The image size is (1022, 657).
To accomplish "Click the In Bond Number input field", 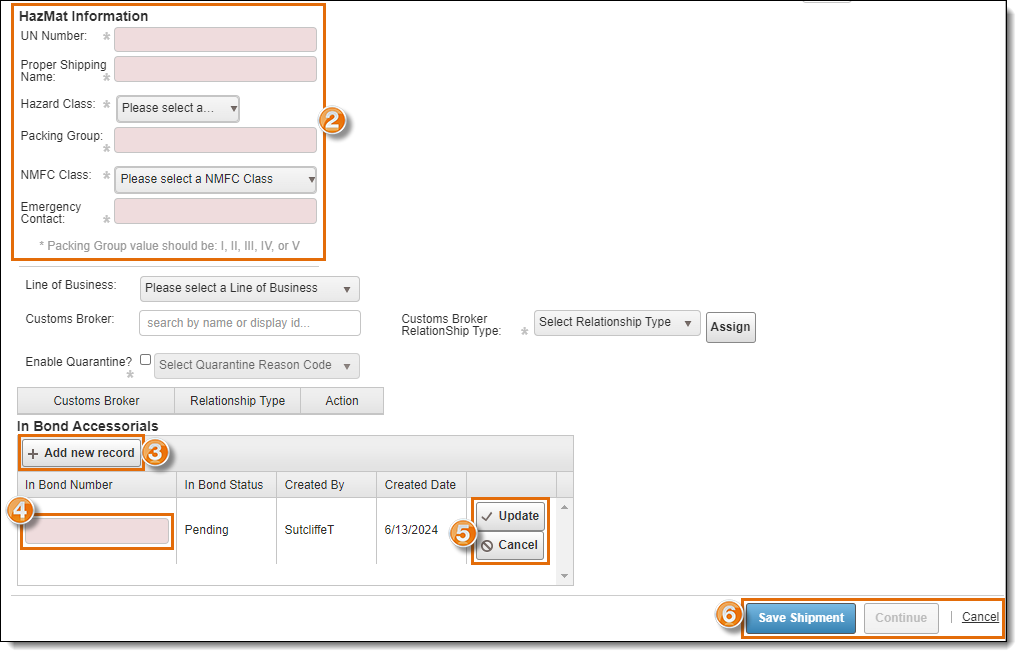I will [x=97, y=531].
